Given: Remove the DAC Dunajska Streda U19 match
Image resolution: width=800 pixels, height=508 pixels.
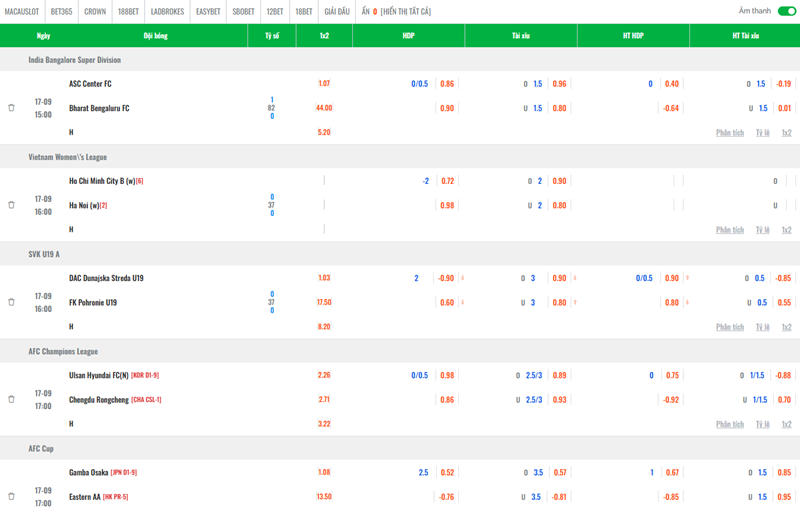Looking at the screenshot, I should click(x=11, y=302).
